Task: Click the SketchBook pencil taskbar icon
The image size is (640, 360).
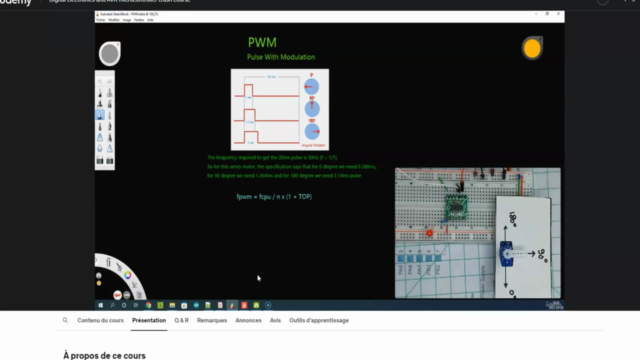Action: pyautogui.click(x=232, y=305)
